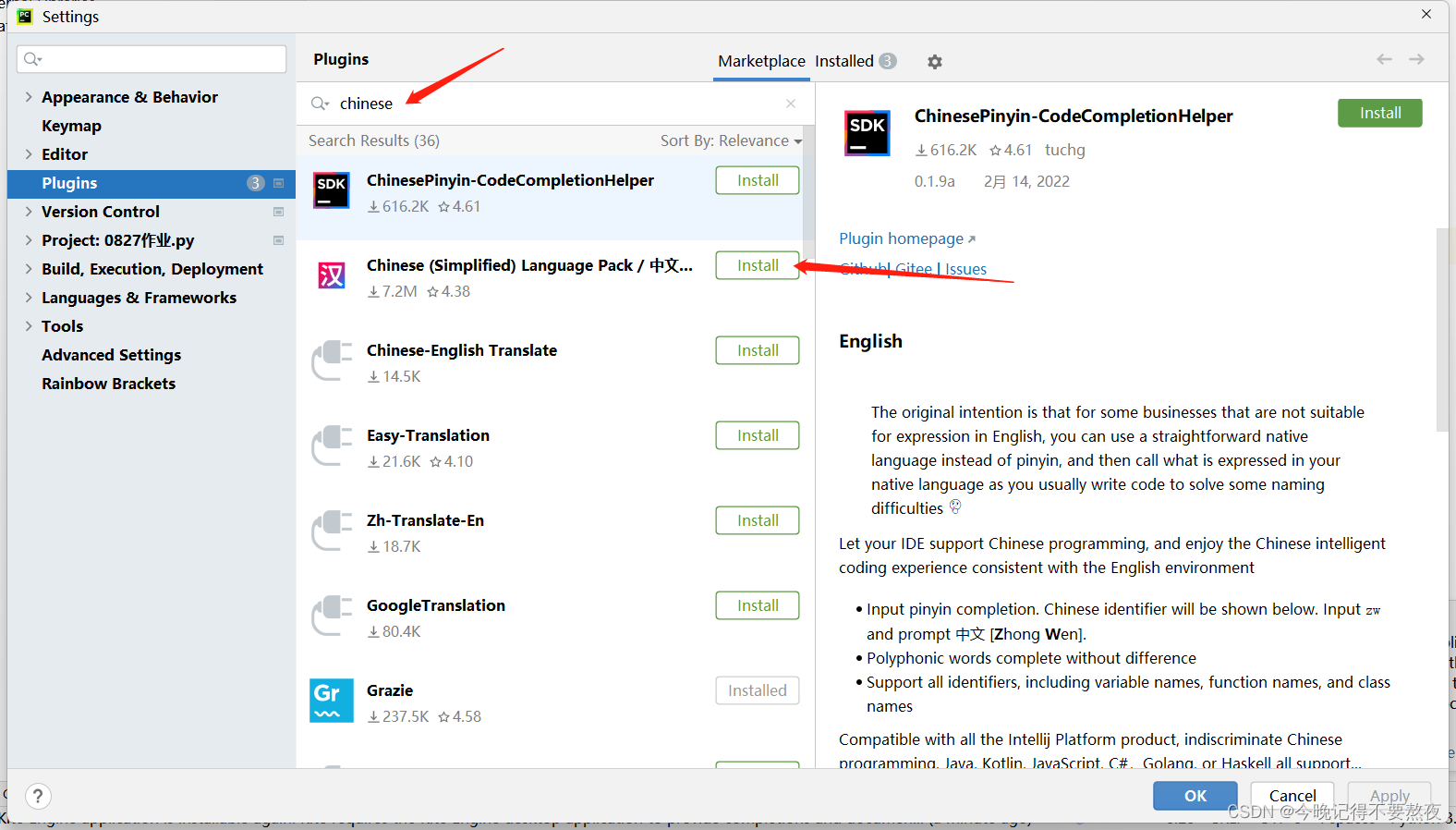Image resolution: width=1456 pixels, height=830 pixels.
Task: Install Zh-Translate-En plugin
Action: (758, 520)
